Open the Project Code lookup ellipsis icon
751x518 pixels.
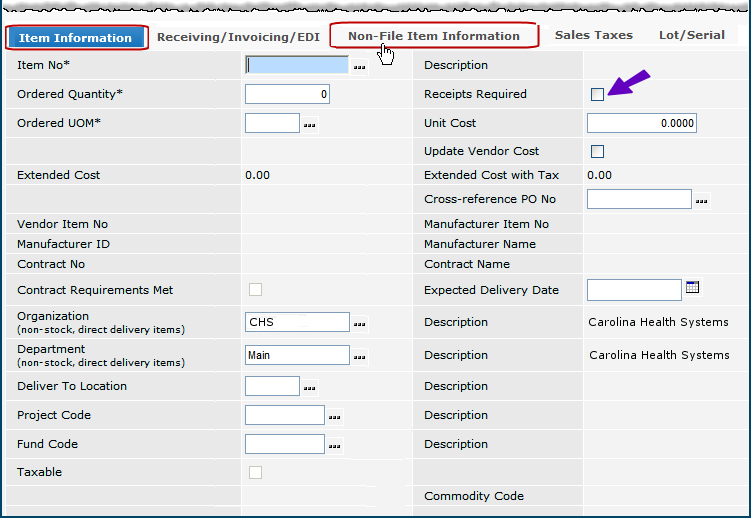coord(335,417)
